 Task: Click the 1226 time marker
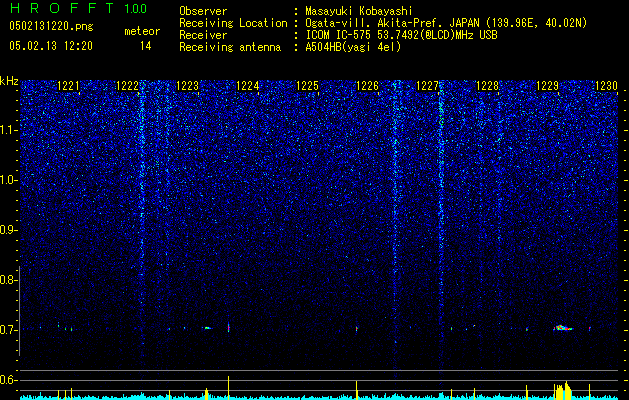(367, 86)
